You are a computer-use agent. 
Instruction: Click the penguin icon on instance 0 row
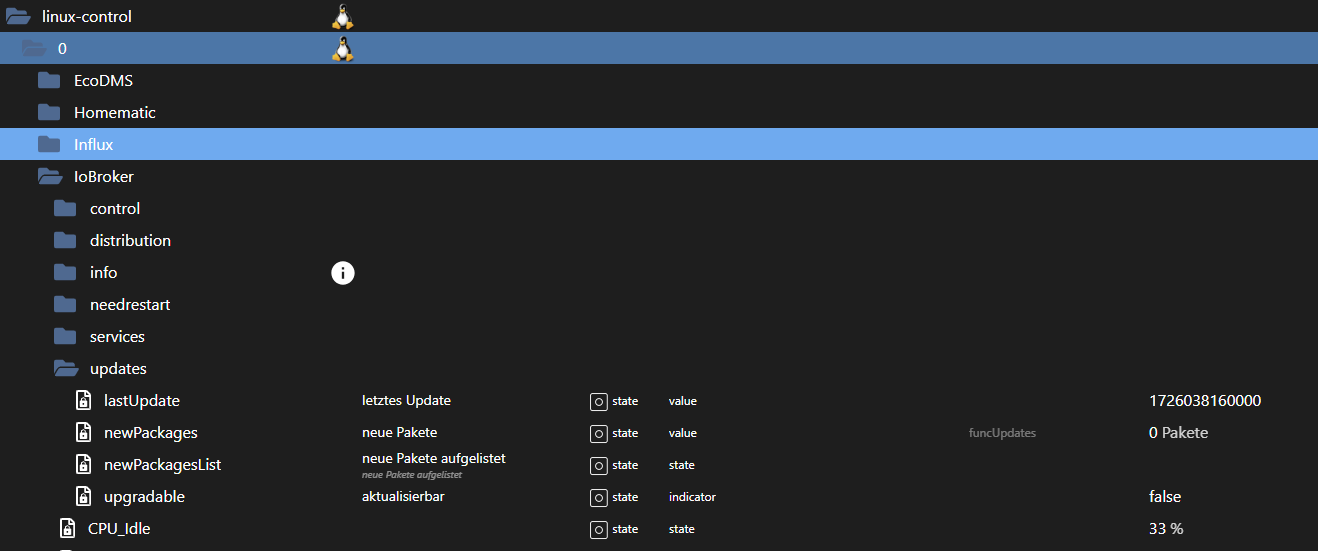343,48
